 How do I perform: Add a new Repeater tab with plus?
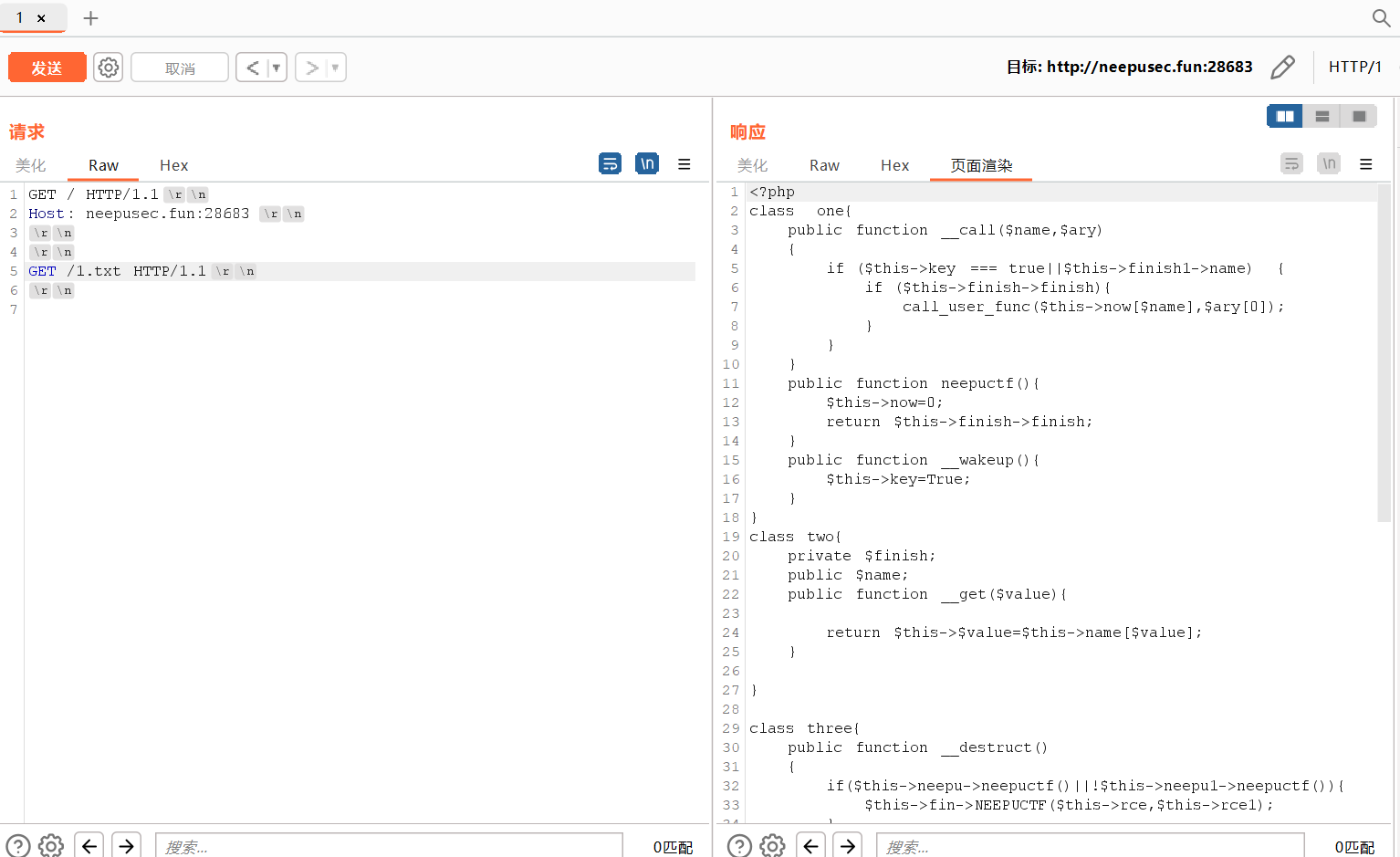pyautogui.click(x=90, y=18)
